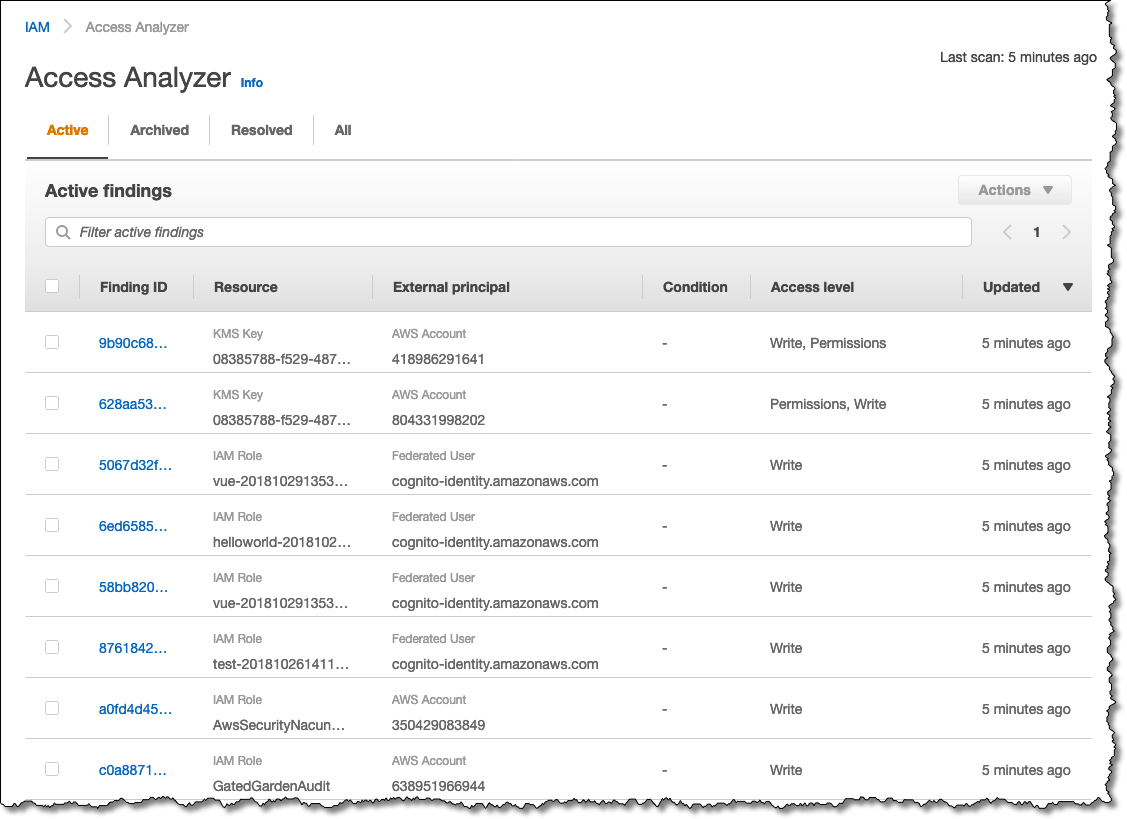1127x819 pixels.
Task: Click the filter active findings input field
Action: tap(400, 231)
